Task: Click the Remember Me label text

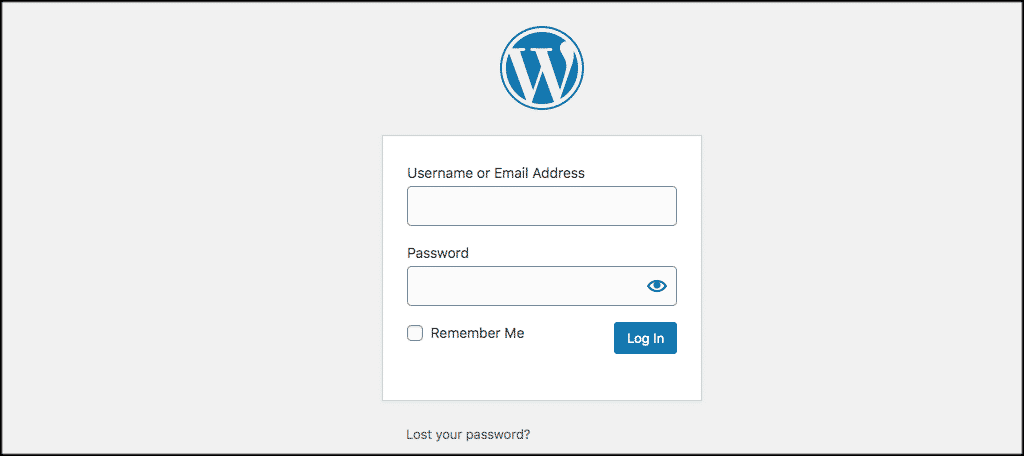Action: [x=477, y=333]
